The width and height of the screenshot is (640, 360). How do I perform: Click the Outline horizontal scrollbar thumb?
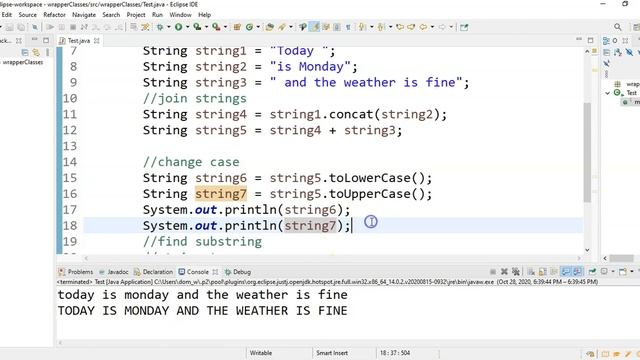click(x=621, y=258)
